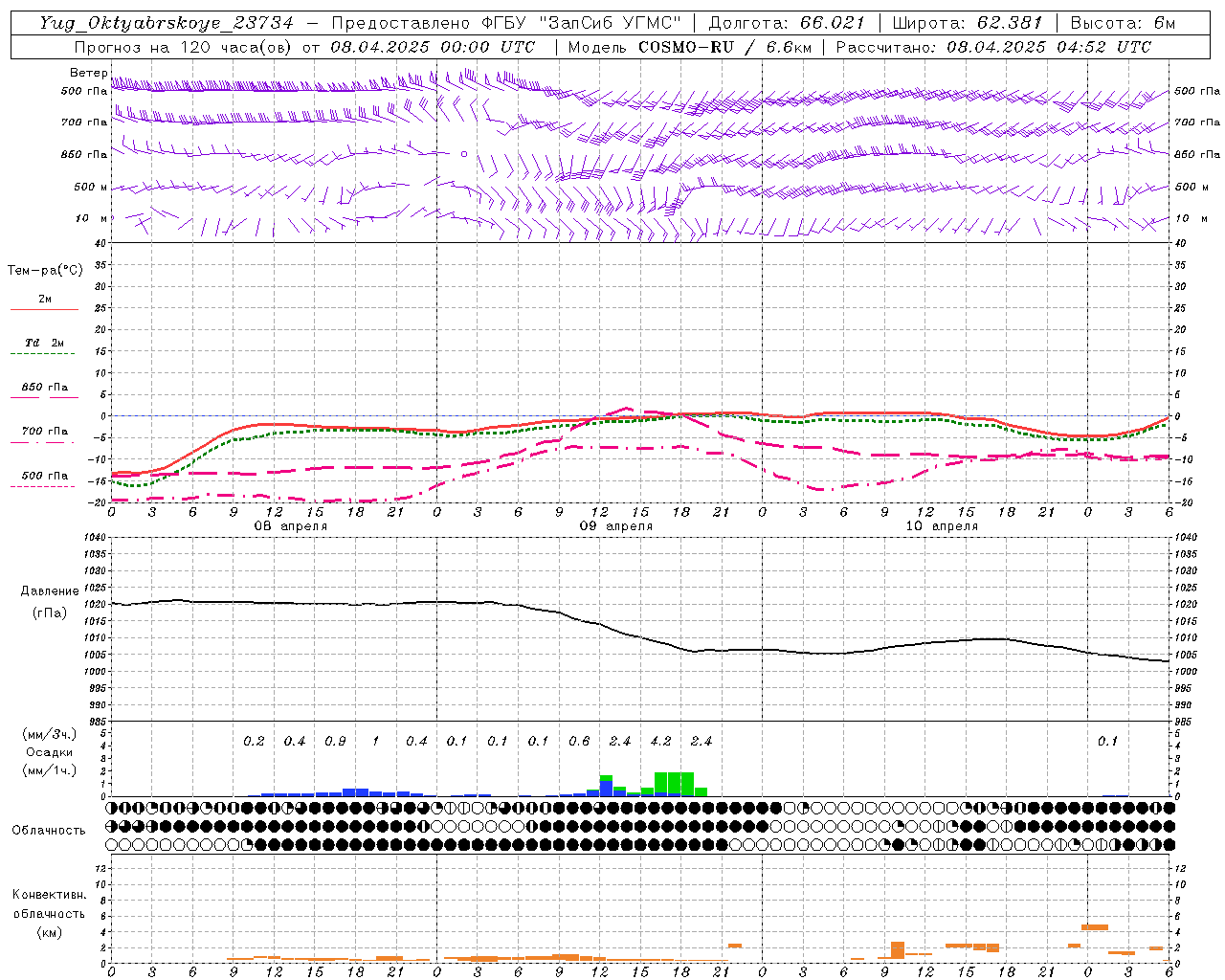
Task: Click the 500 гПа temperature legend entry
Action: click(x=44, y=476)
